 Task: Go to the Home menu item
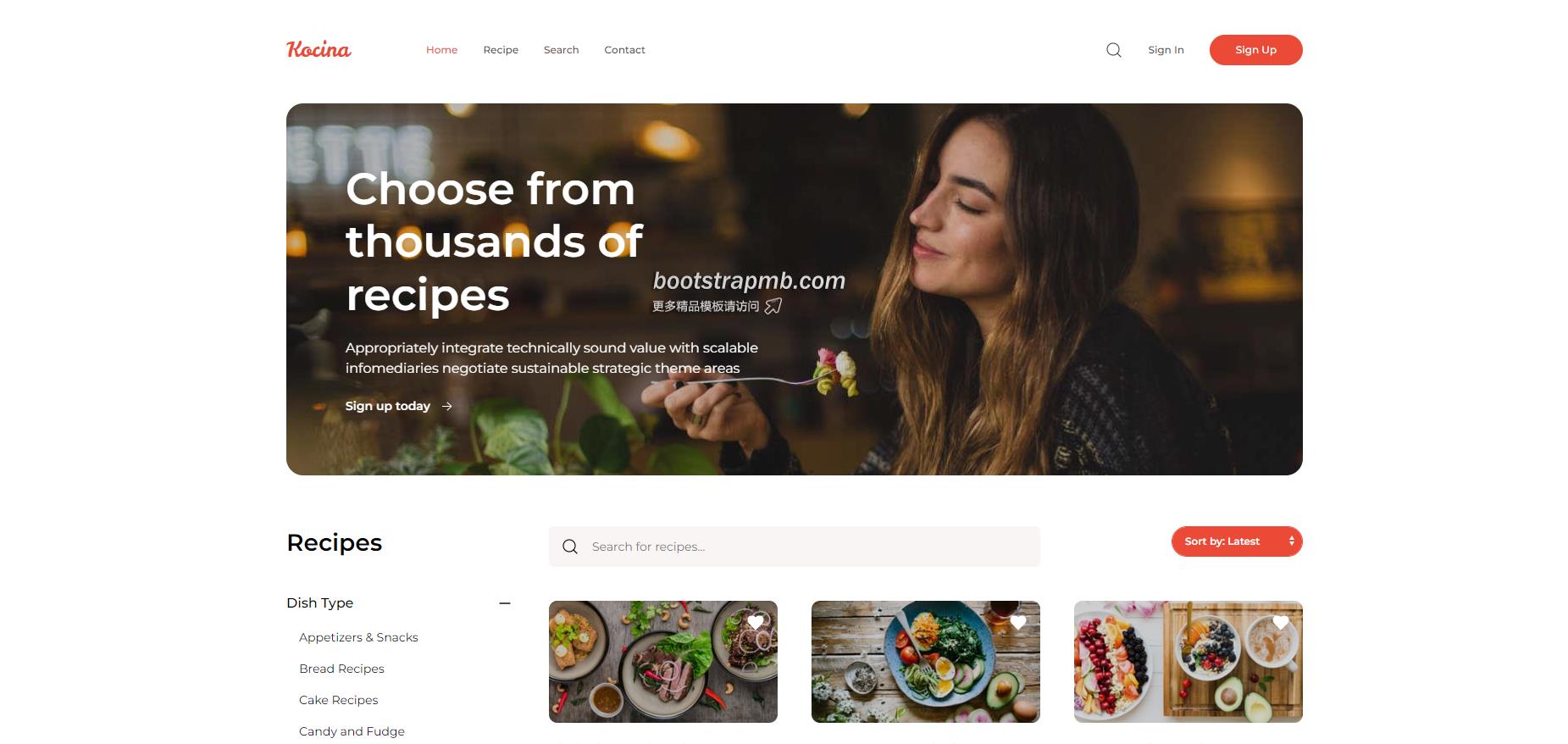click(441, 50)
